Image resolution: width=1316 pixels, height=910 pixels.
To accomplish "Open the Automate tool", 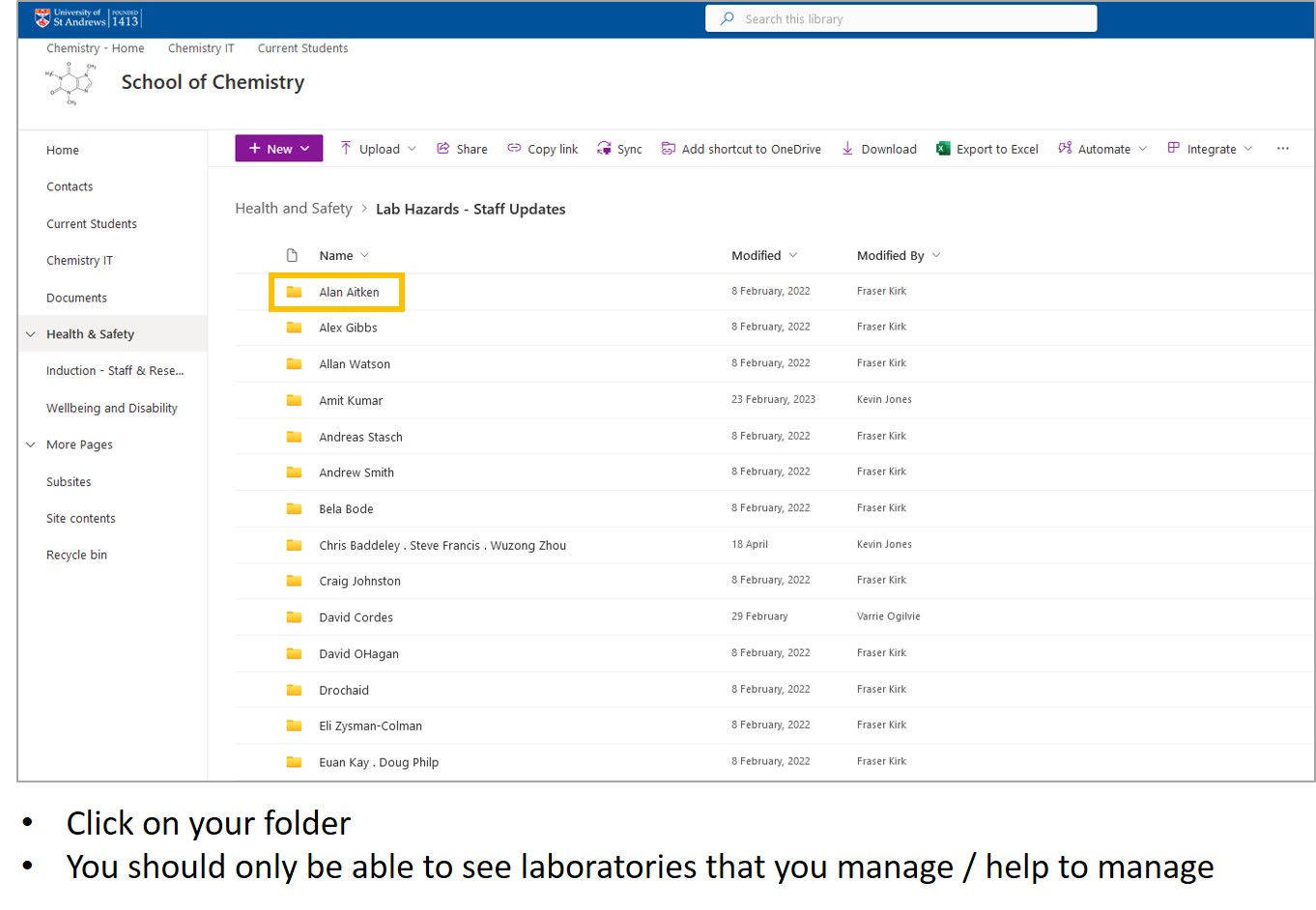I will 1101,148.
